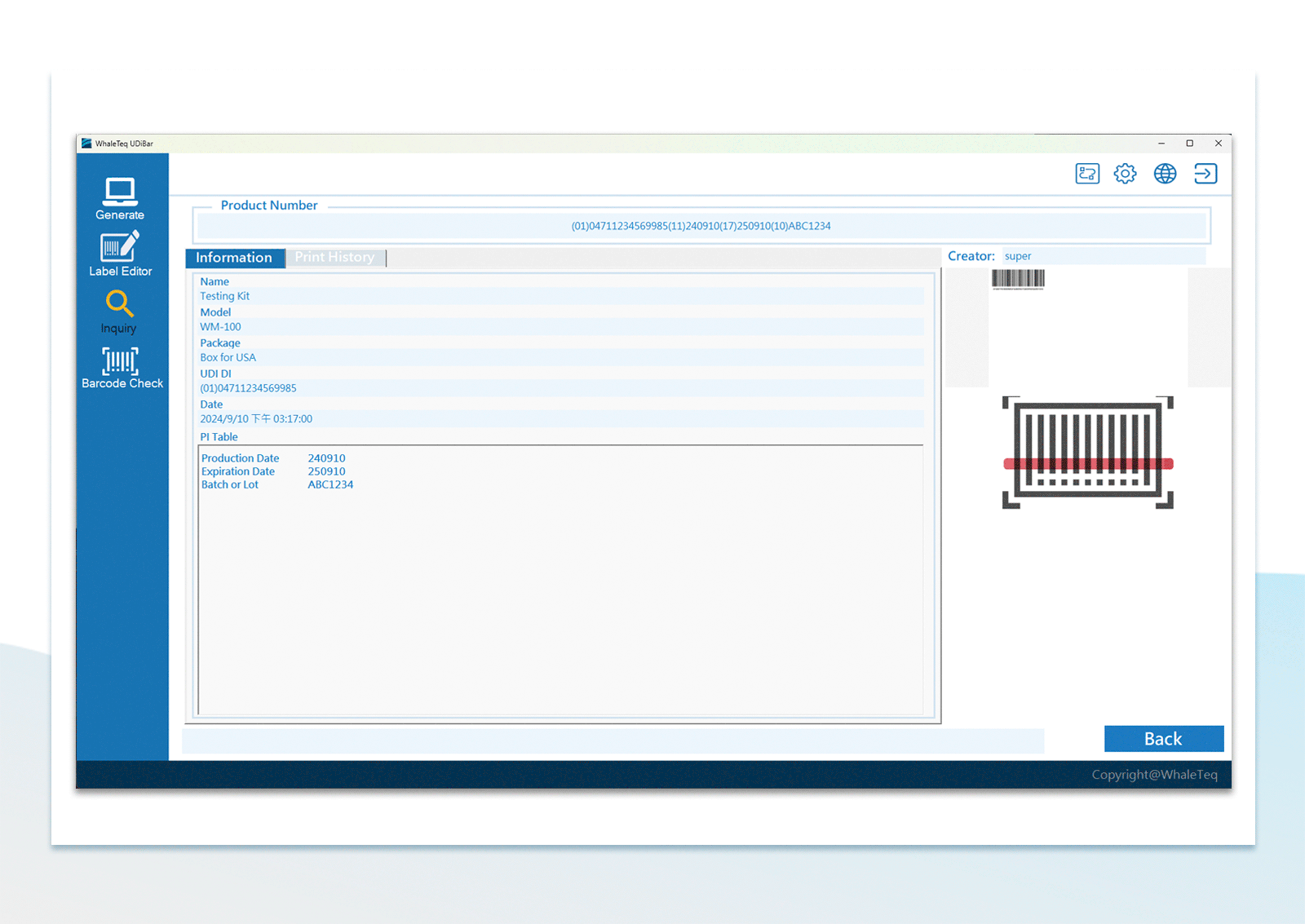Click the empty status bar field
Screen dimensions: 1305x924
coord(613,741)
